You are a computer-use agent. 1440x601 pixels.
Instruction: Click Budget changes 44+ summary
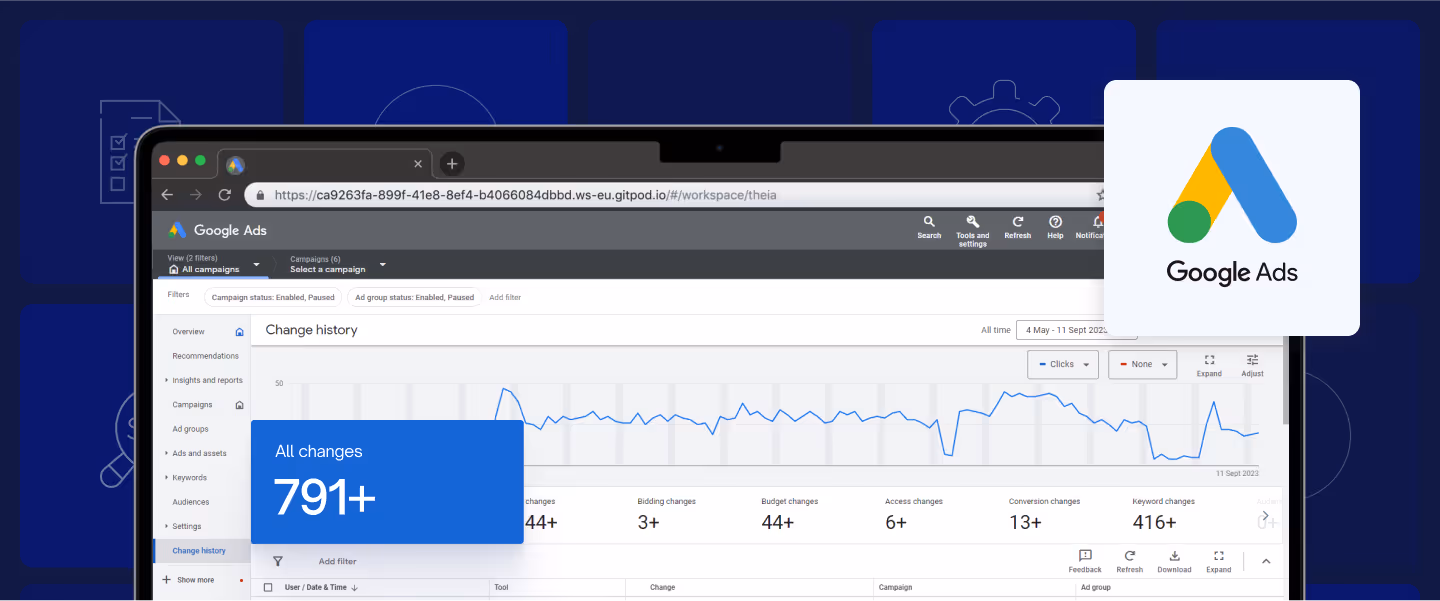[789, 513]
